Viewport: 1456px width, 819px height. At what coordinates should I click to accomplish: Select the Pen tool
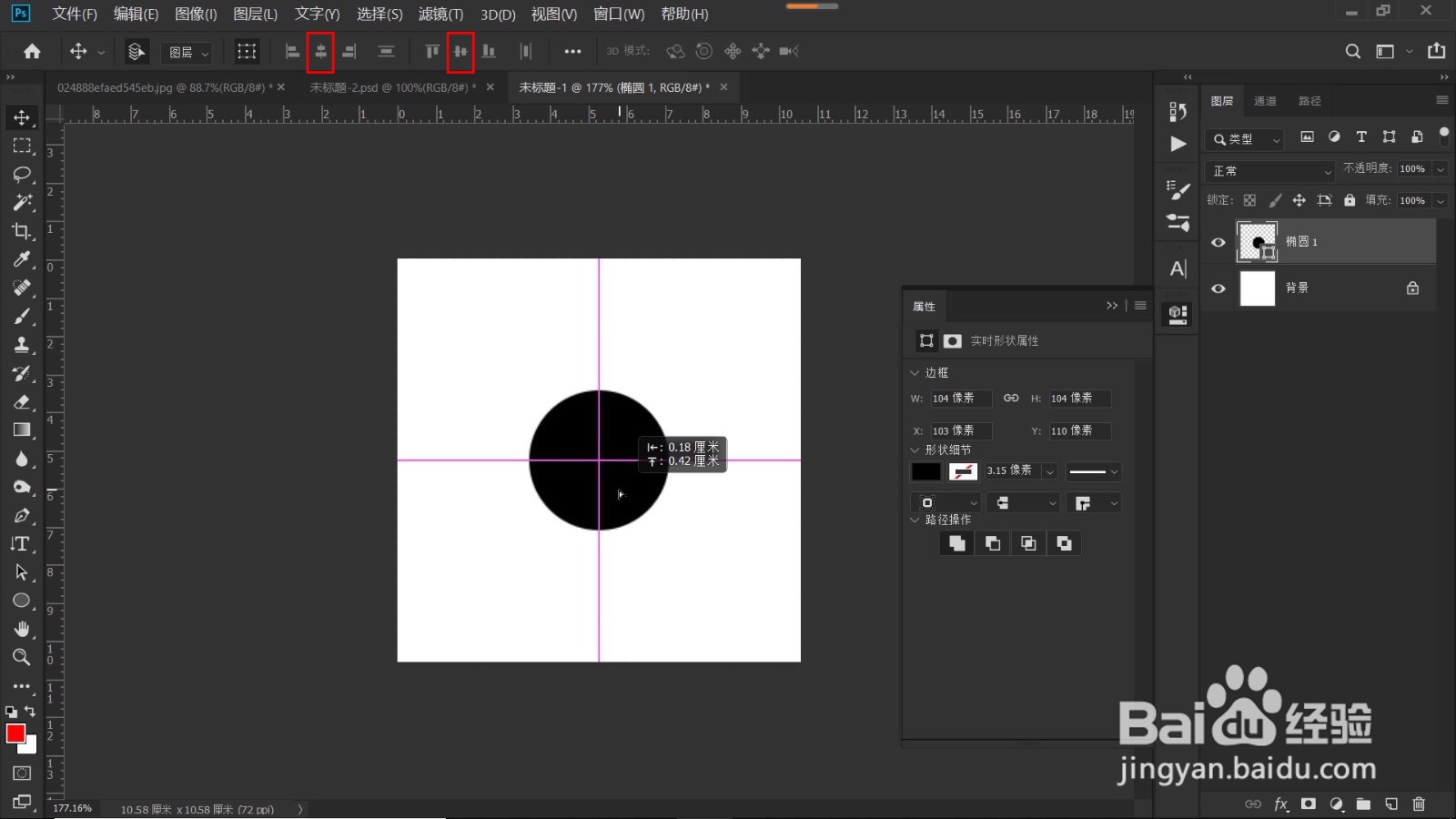coord(22,515)
